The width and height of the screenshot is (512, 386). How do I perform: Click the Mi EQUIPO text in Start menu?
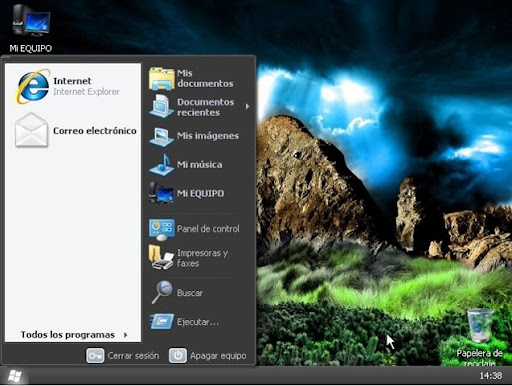200,193
